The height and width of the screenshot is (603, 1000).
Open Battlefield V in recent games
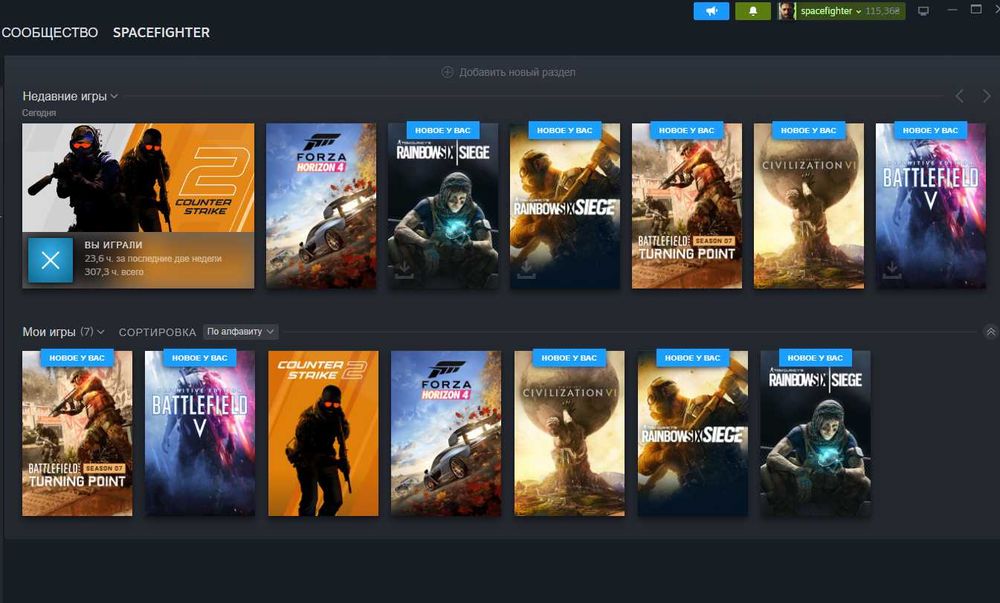[x=930, y=206]
